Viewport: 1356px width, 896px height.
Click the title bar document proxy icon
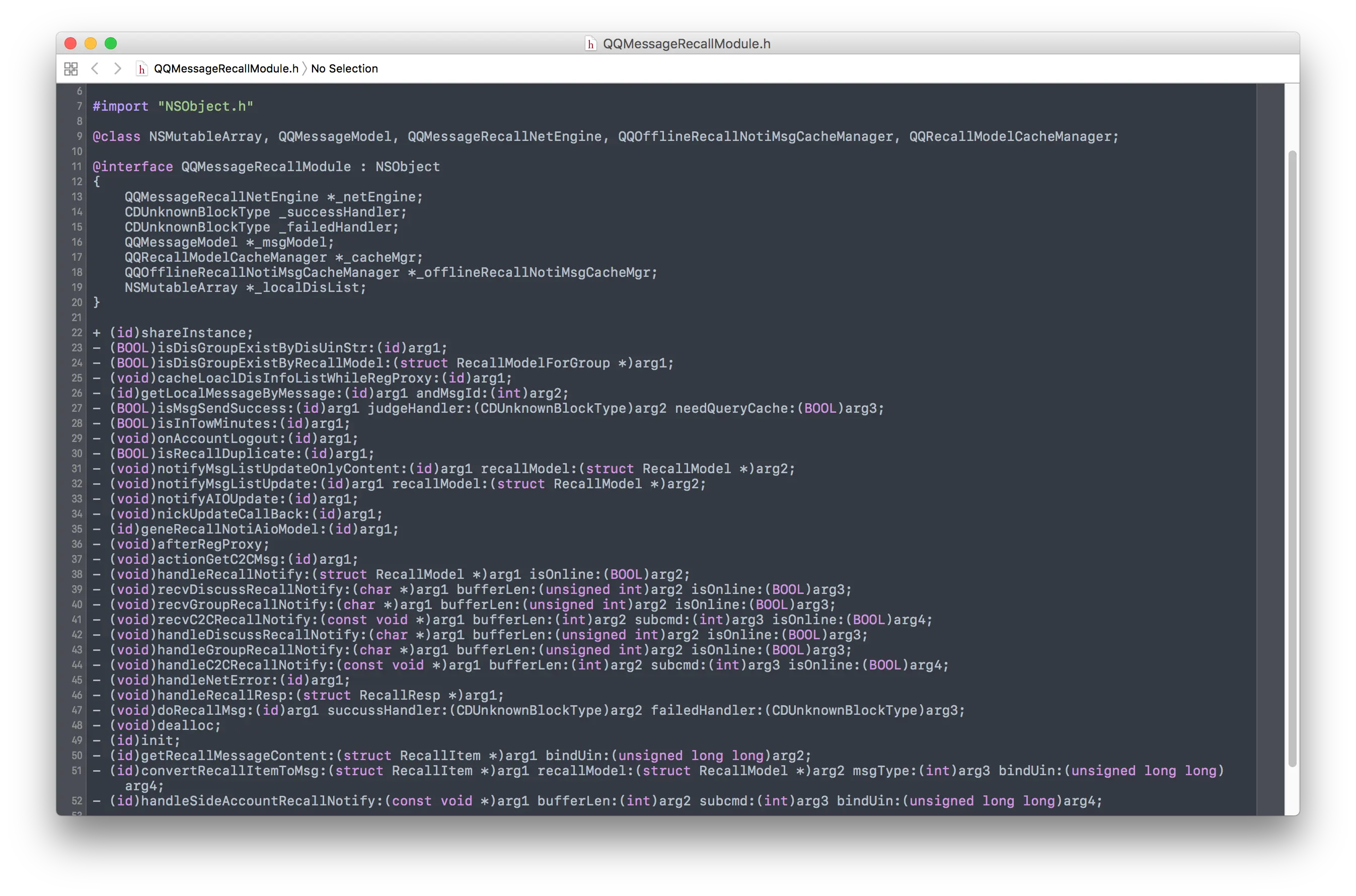(591, 44)
